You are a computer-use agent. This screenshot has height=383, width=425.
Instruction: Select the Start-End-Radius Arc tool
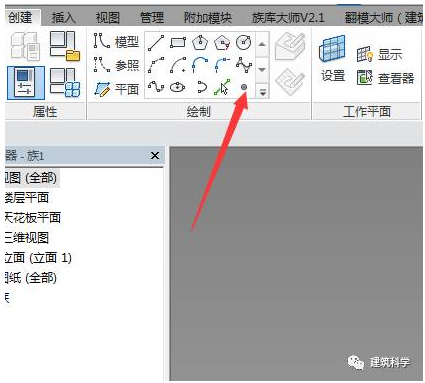pyautogui.click(x=156, y=65)
